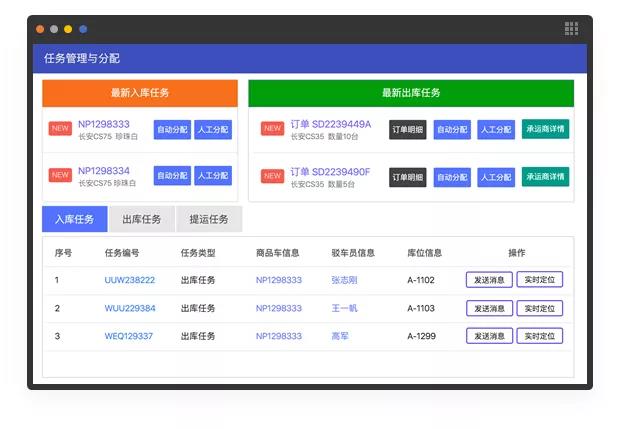Click the blue dot in title bar

(x=83, y=30)
